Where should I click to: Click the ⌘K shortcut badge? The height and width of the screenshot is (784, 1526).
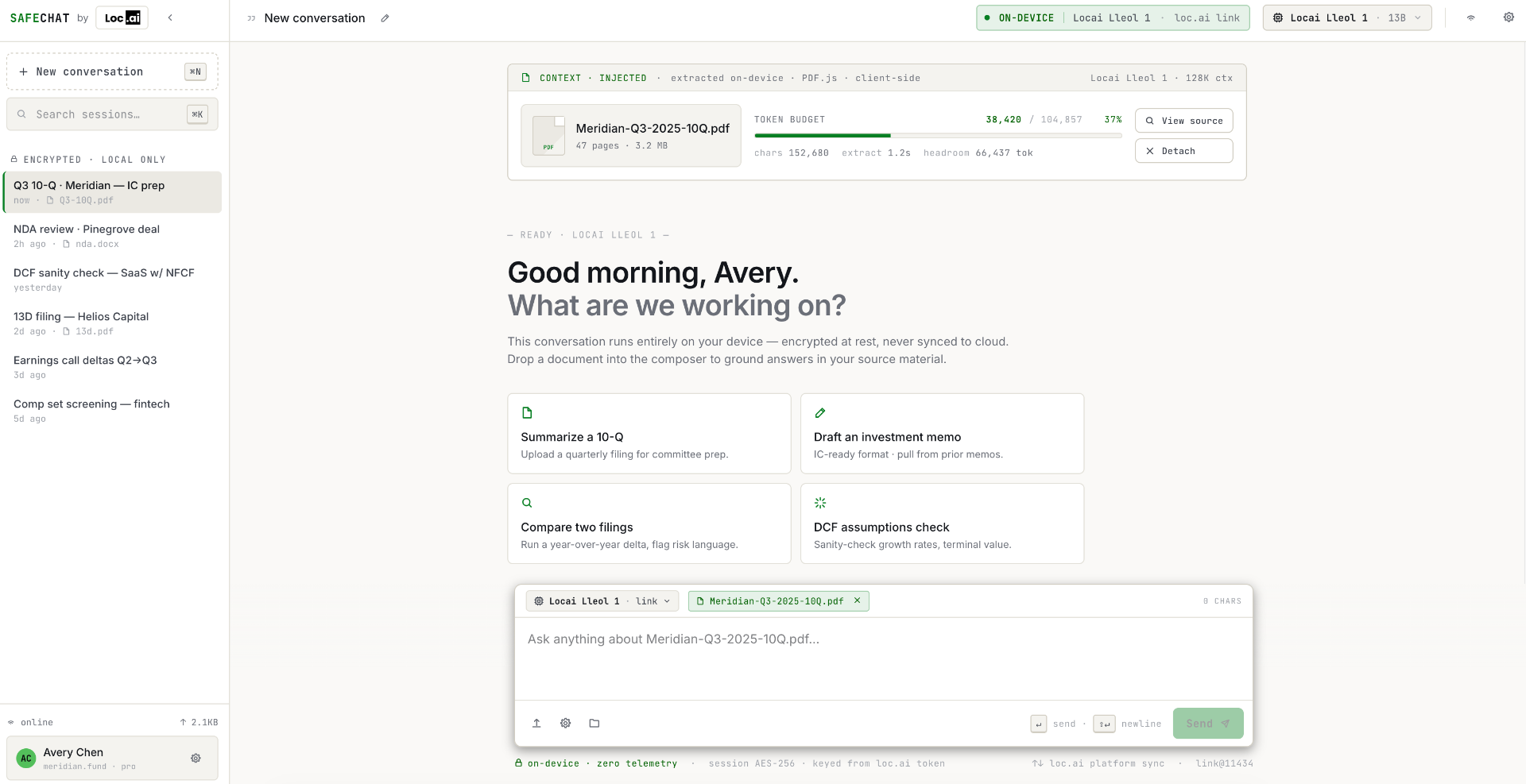point(197,114)
